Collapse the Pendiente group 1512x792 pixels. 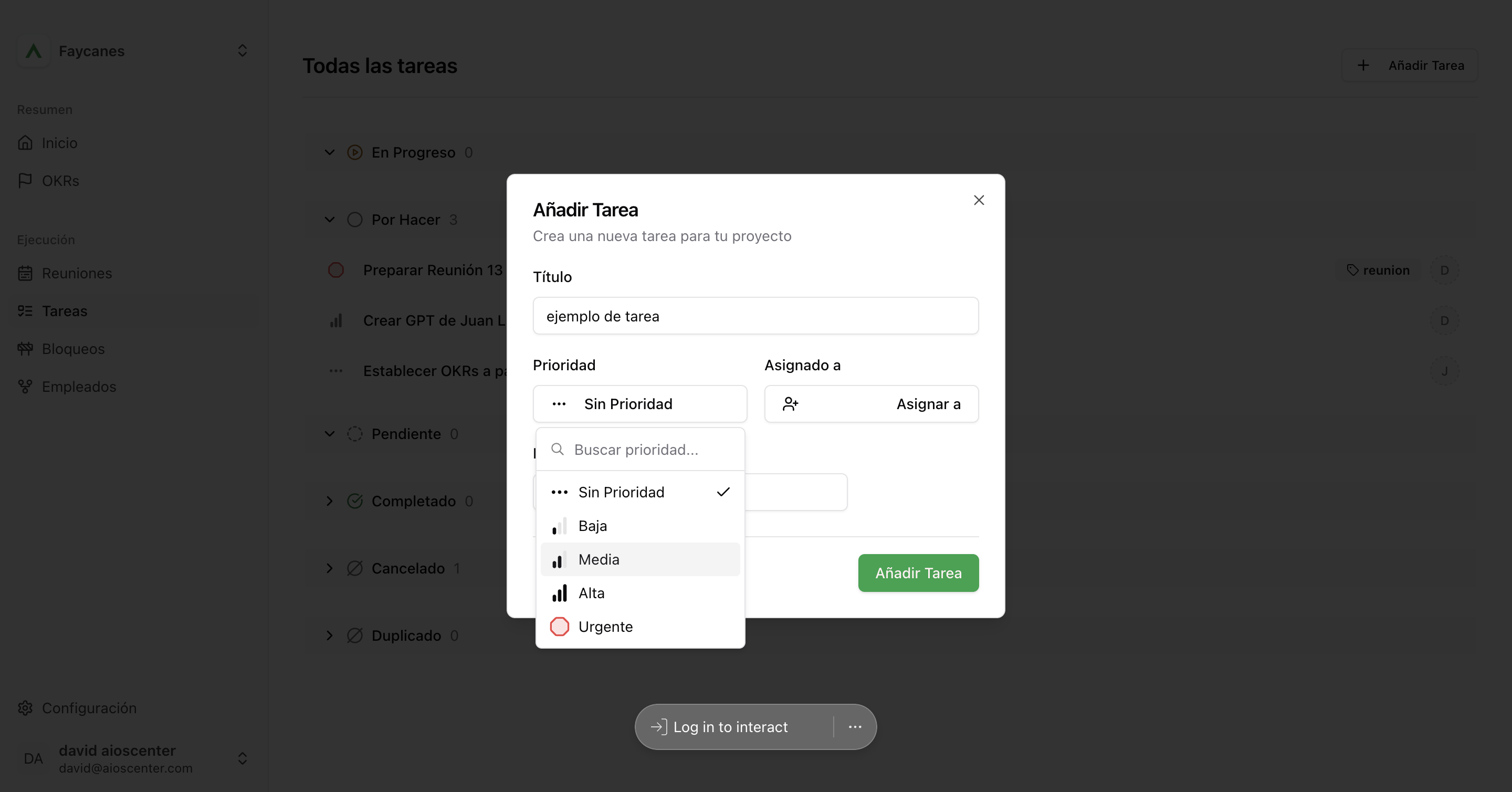[x=329, y=434]
